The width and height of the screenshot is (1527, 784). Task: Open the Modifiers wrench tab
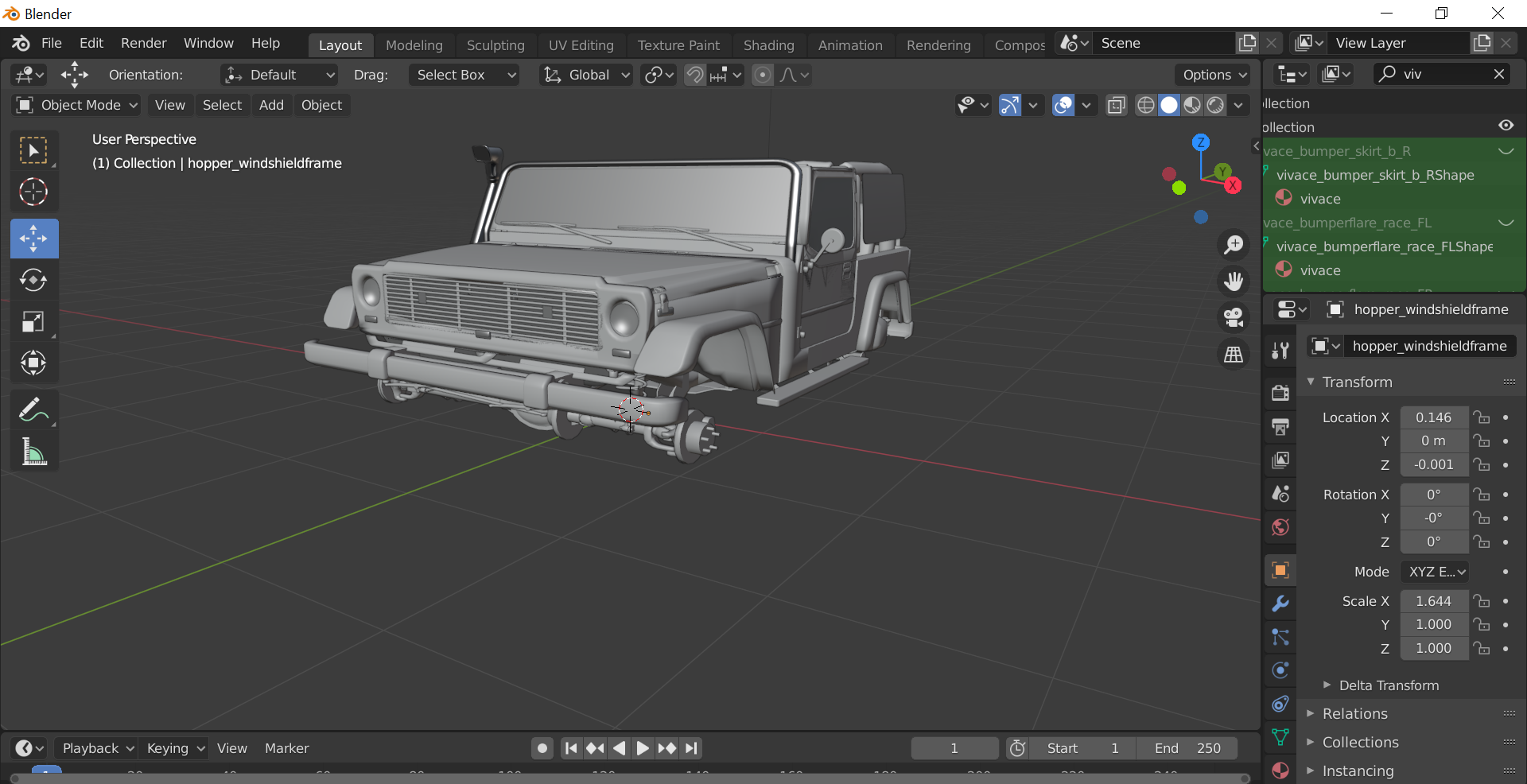click(x=1280, y=604)
